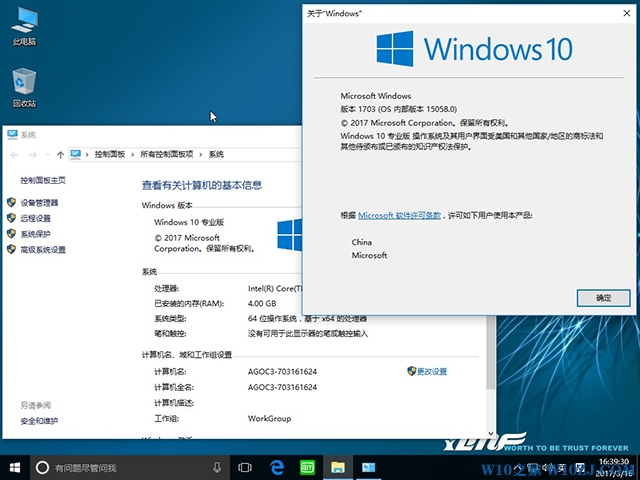This screenshot has width=640, height=480.
Task: Expand the chevron after 控制面板 breadcrumb
Action: point(132,154)
